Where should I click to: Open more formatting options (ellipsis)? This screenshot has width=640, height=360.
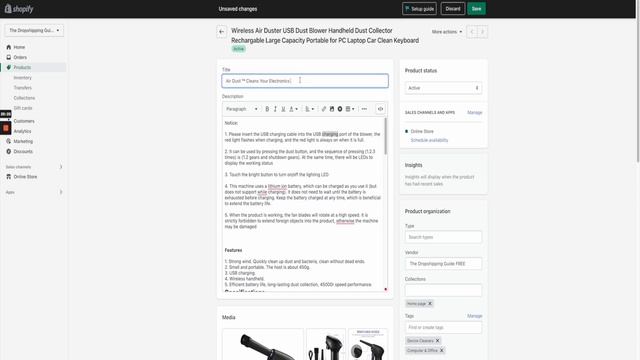tap(364, 109)
